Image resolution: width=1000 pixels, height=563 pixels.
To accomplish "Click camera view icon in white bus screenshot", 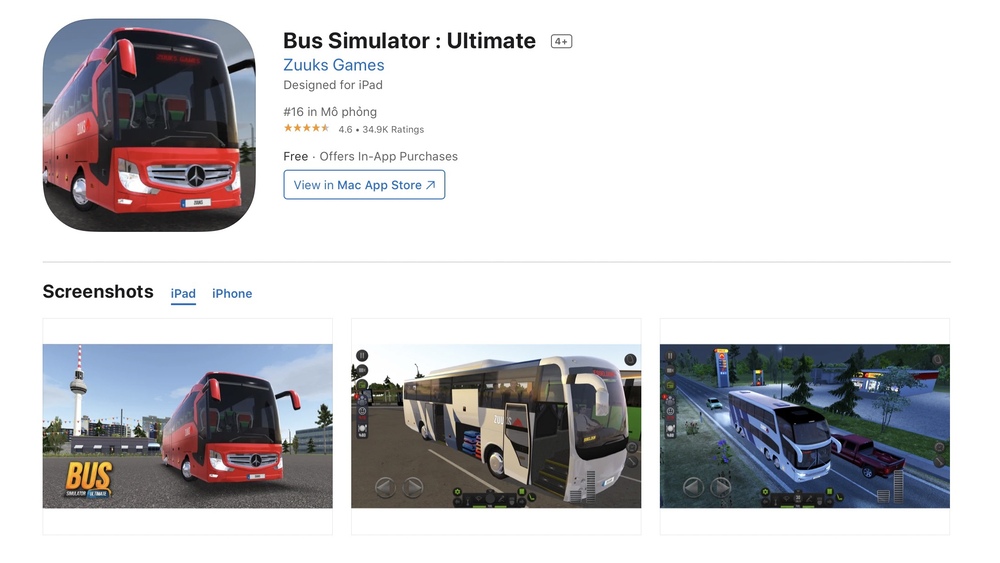I will click(362, 370).
